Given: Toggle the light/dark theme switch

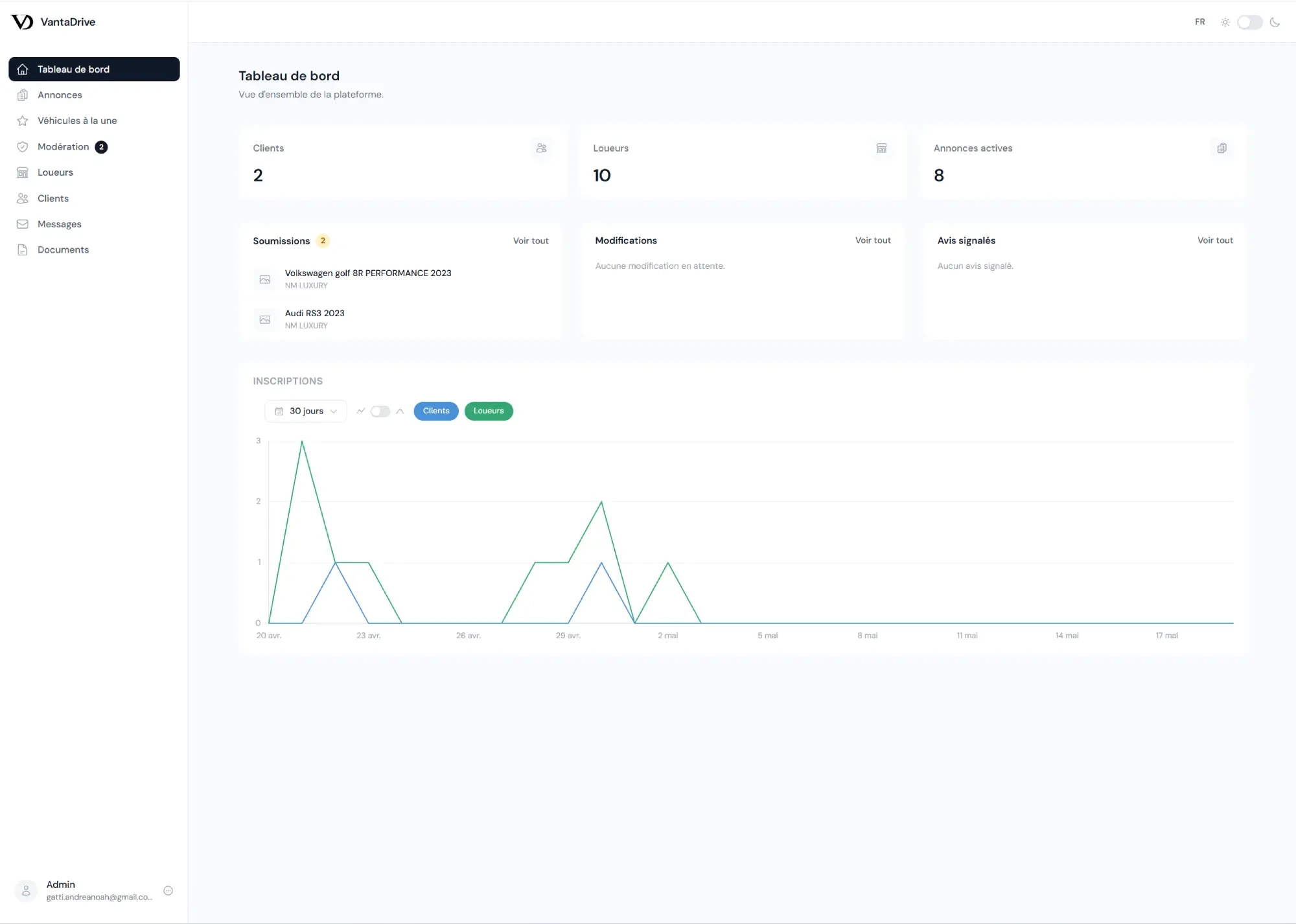Looking at the screenshot, I should point(1249,22).
